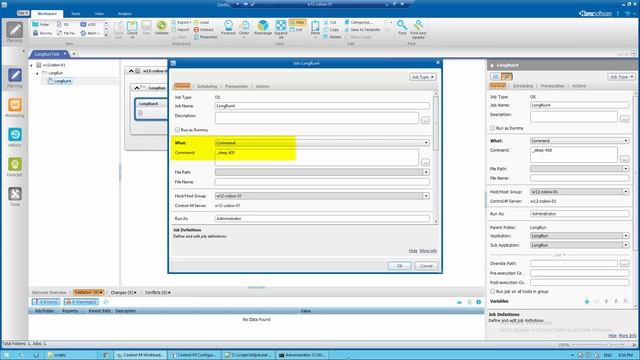Open the Command editor ellipsis button in dialog
Screen dimensions: 640x360
point(425,162)
